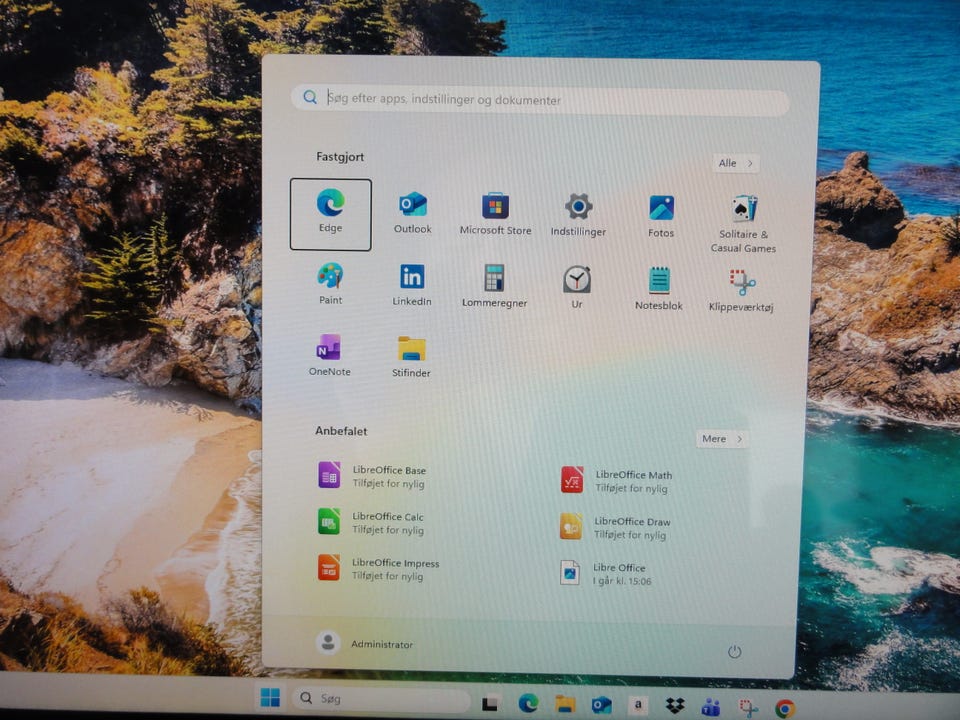Viewport: 960px width, 720px height.
Task: Open the recommended LibreOffice Math entry
Action: (x=615, y=481)
